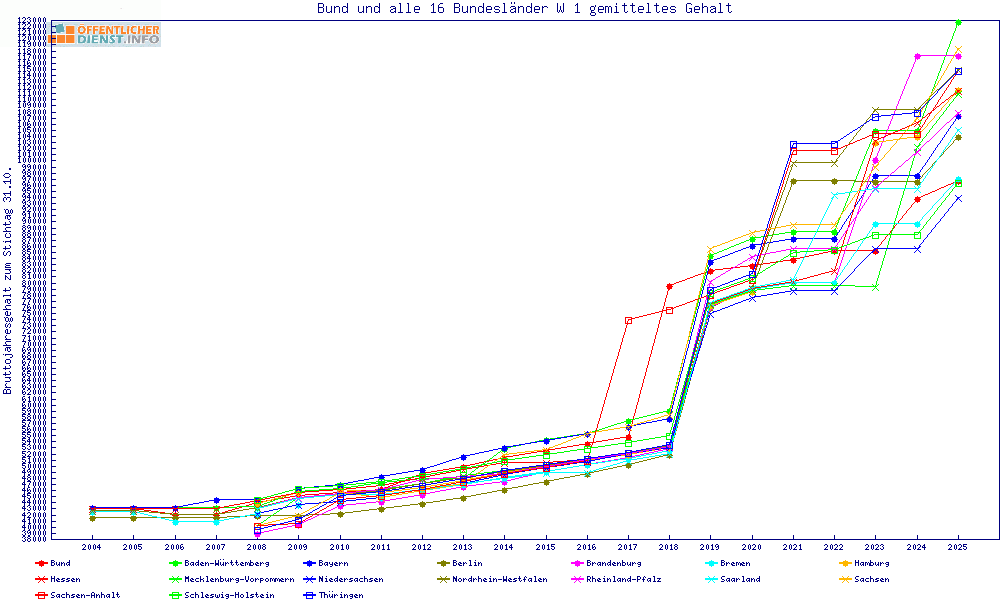Click the cyan Bremen legend marker

tap(711, 563)
